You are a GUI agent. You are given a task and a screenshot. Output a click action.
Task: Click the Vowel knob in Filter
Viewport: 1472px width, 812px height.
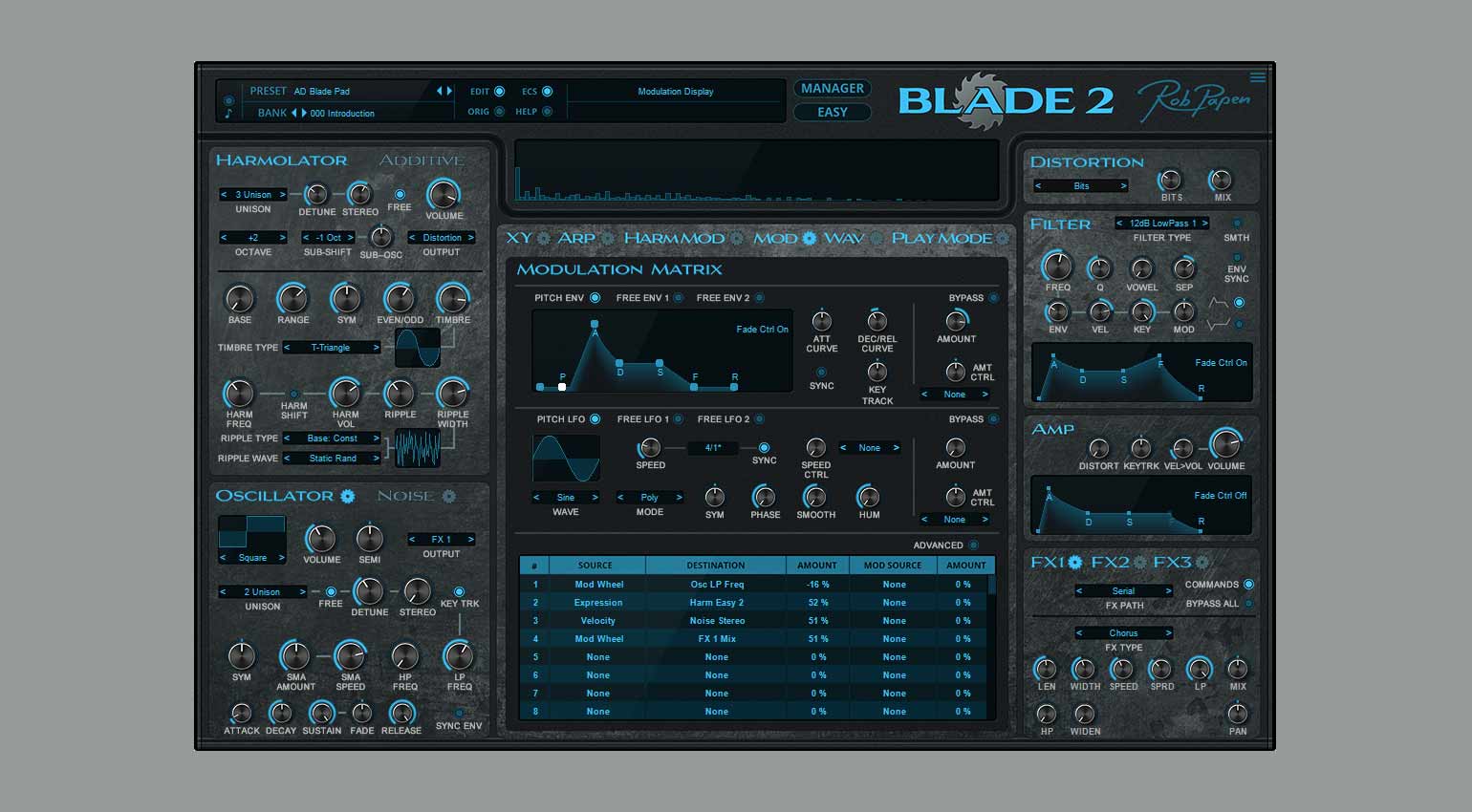(1141, 268)
